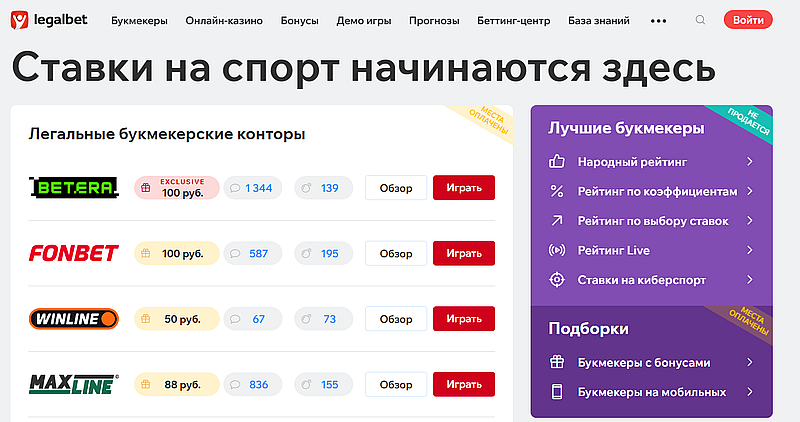Open the Обзор review for Maxline
This screenshot has height=422, width=800.
[x=396, y=384]
